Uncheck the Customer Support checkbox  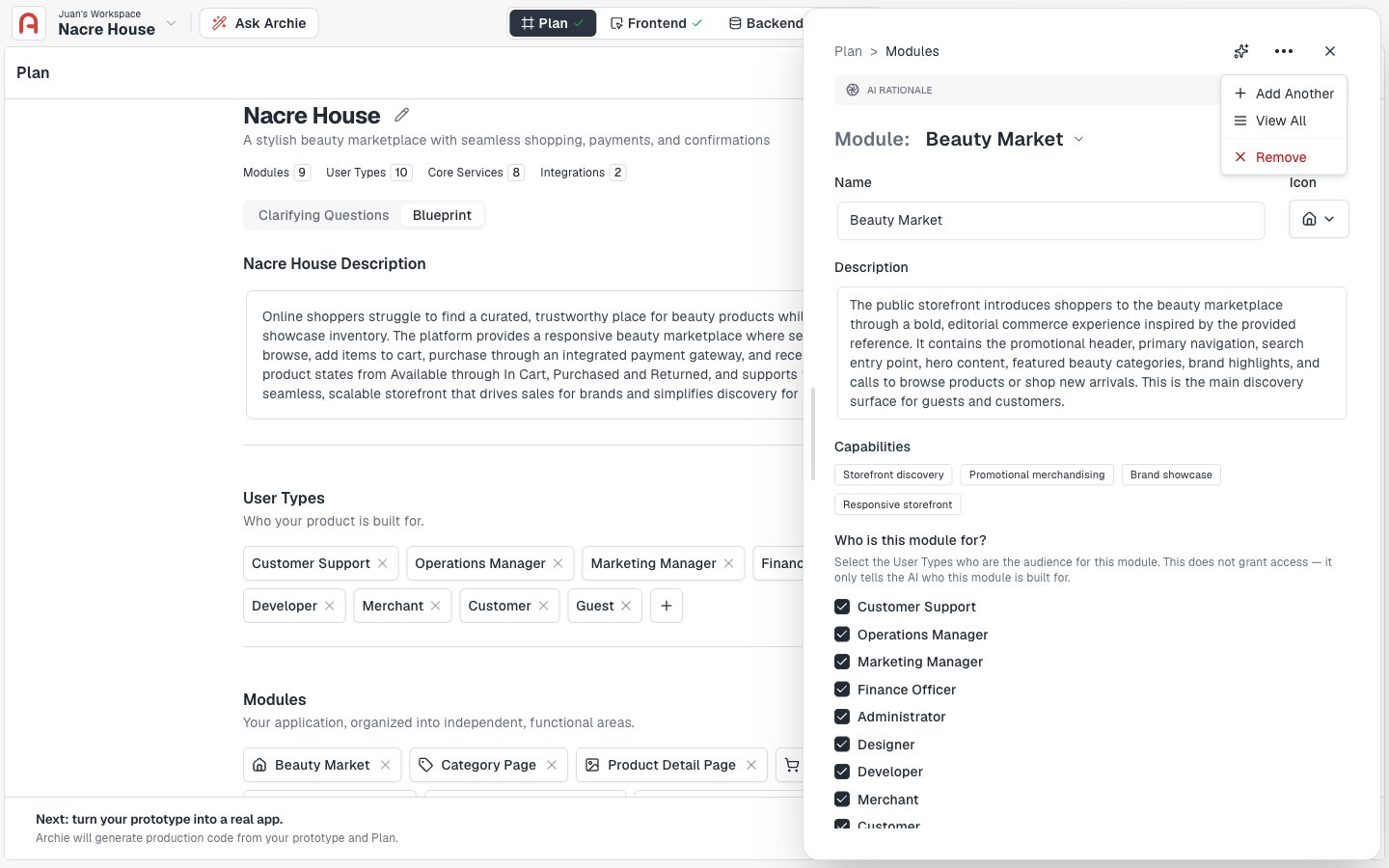842,607
